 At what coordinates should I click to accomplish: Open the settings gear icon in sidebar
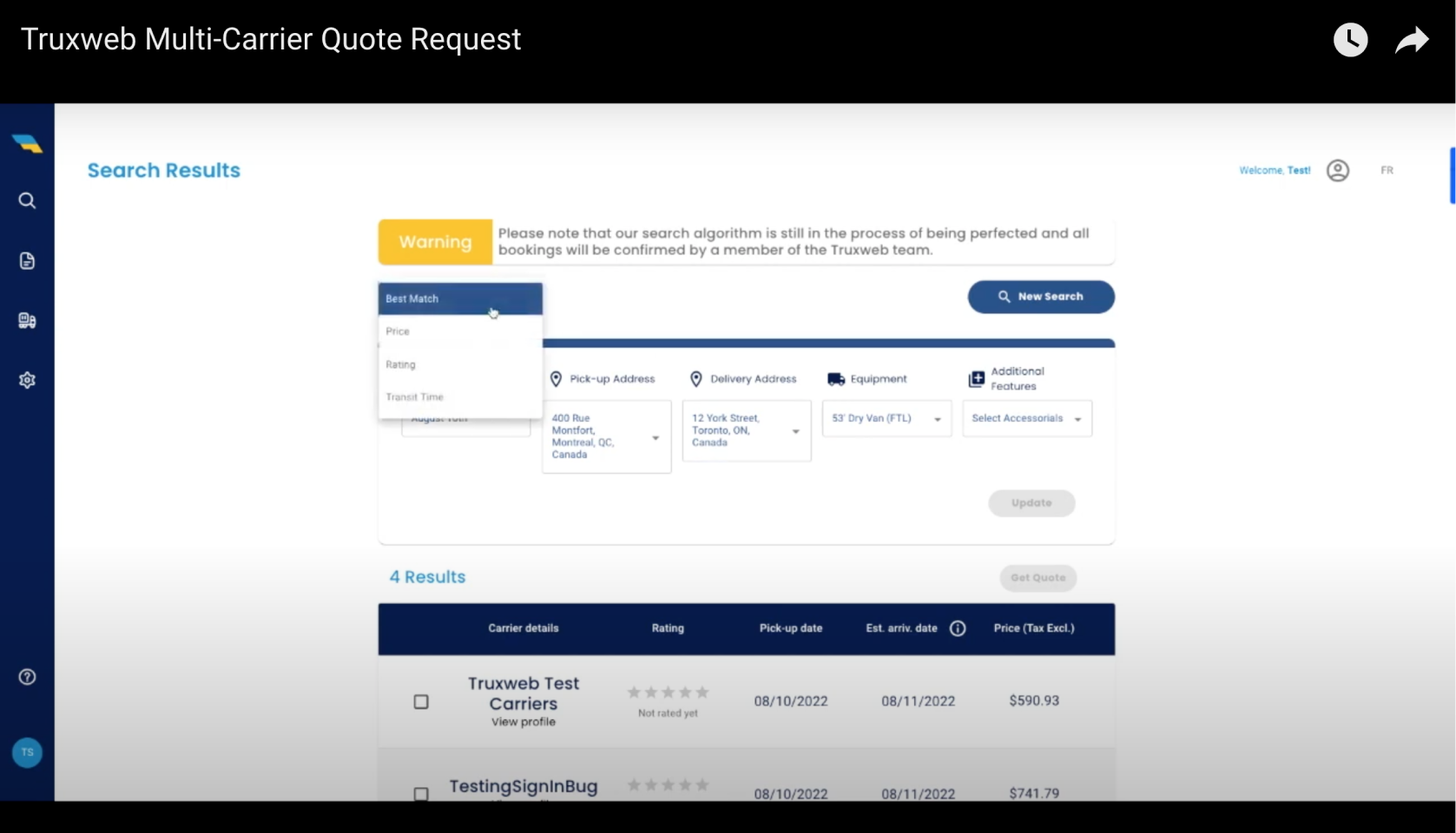point(27,380)
